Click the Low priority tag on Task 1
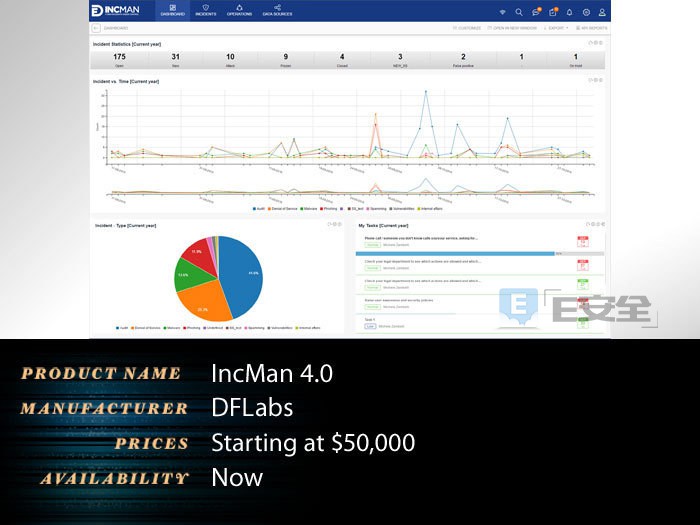The image size is (700, 525). pos(370,326)
